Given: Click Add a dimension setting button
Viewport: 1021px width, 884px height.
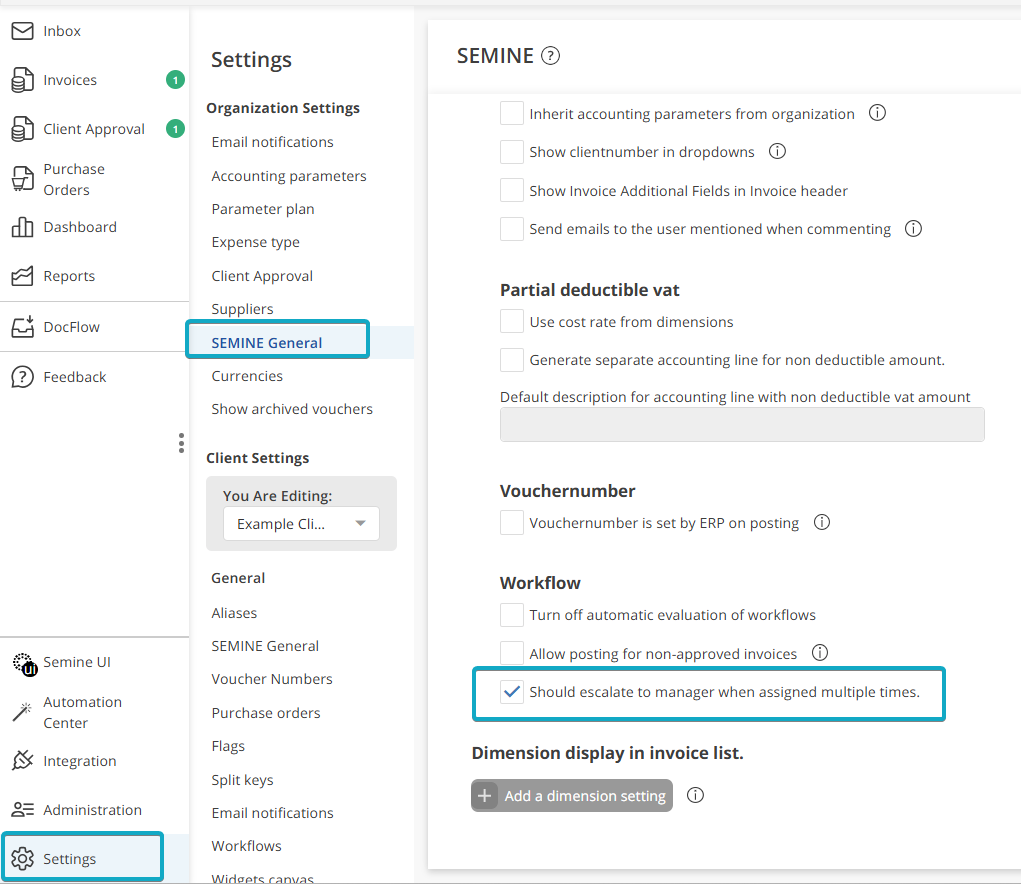Looking at the screenshot, I should pyautogui.click(x=572, y=796).
